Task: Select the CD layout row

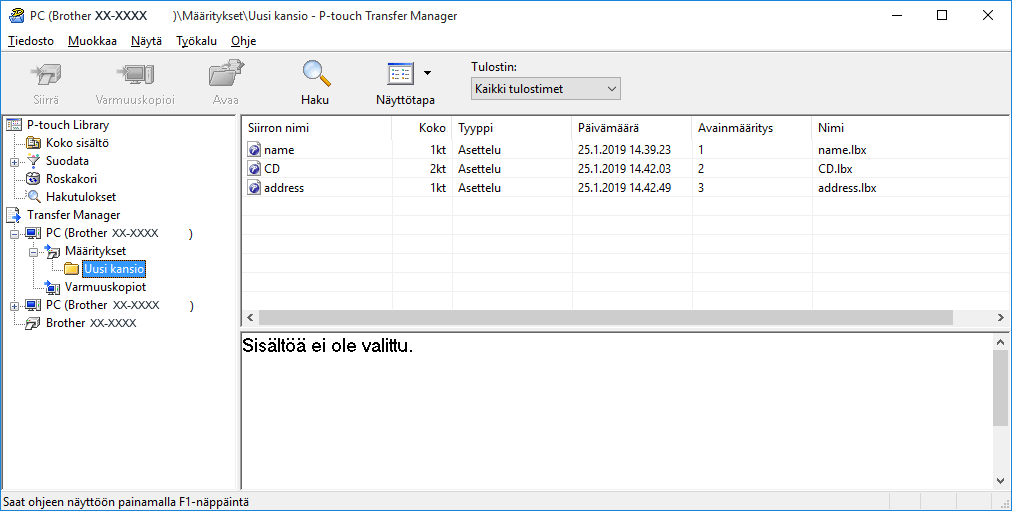Action: tap(625, 169)
